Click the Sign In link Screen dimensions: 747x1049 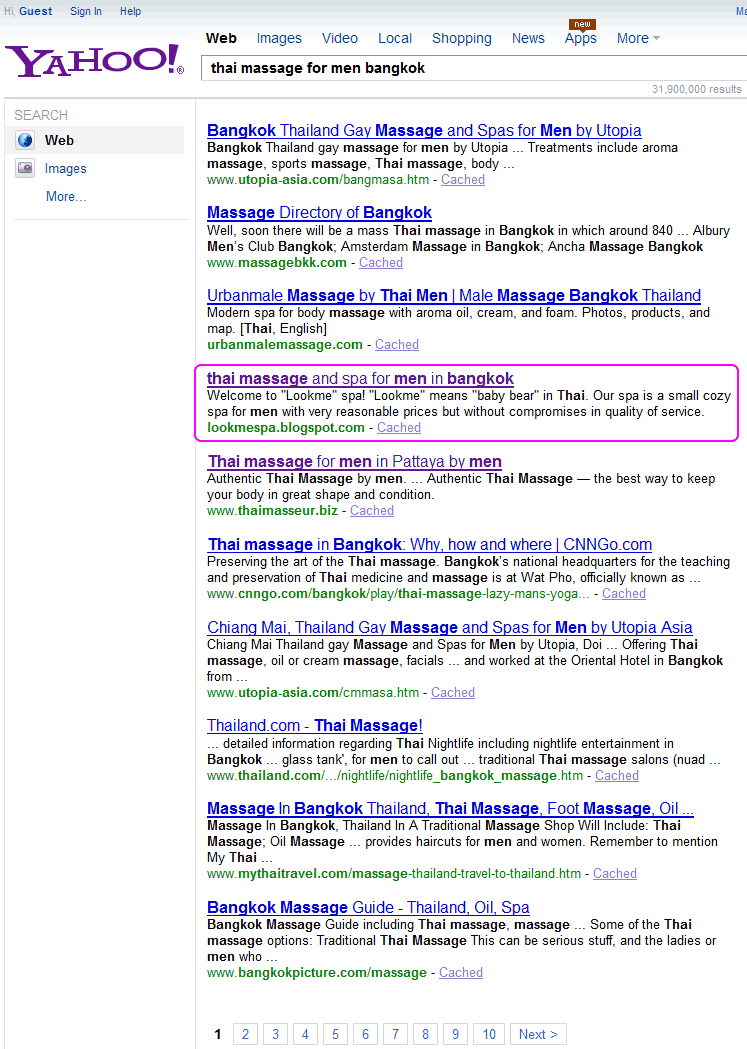point(86,11)
